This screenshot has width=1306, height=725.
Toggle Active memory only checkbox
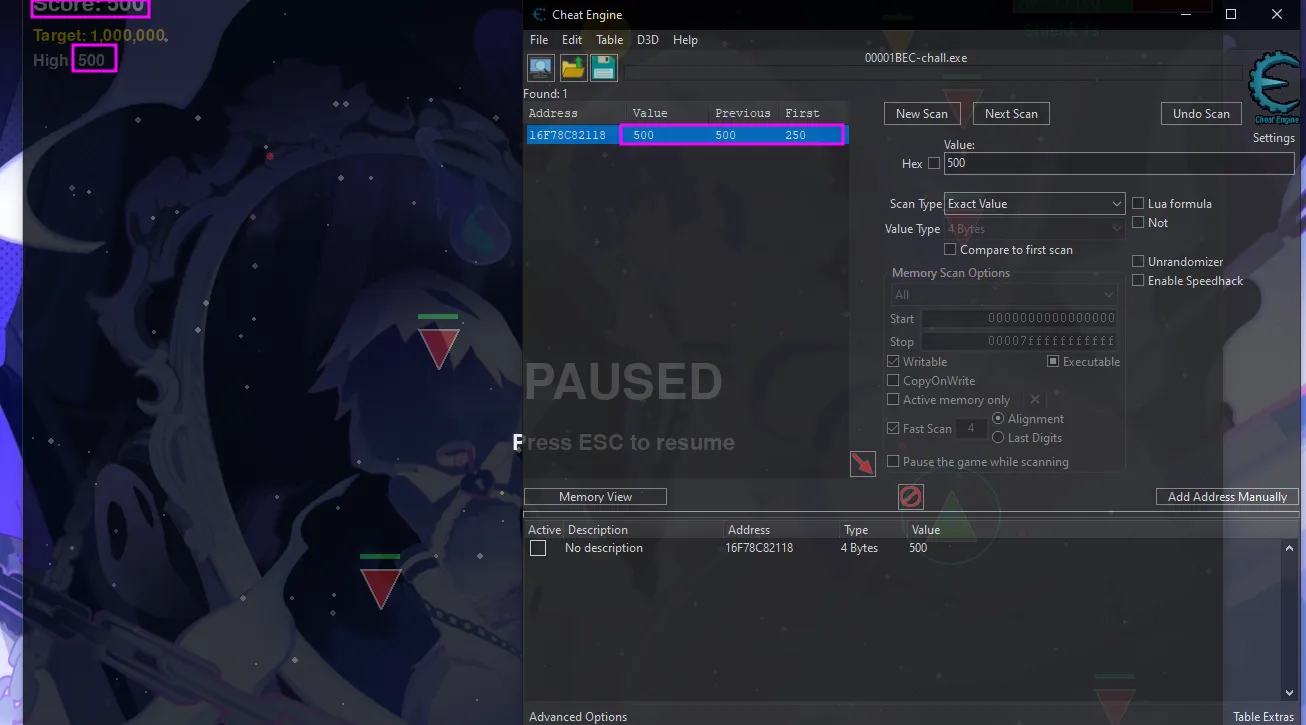point(893,400)
